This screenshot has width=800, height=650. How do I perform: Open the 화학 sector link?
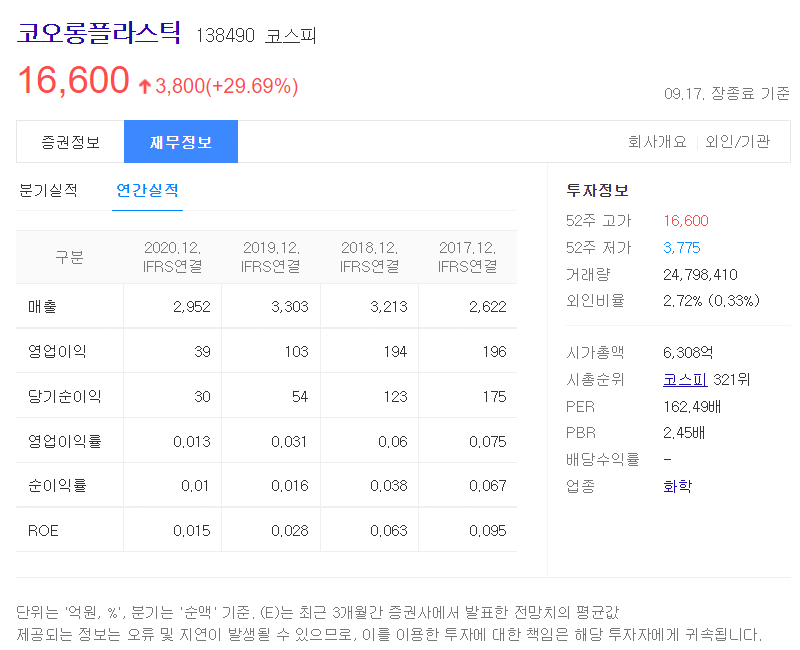pos(677,486)
